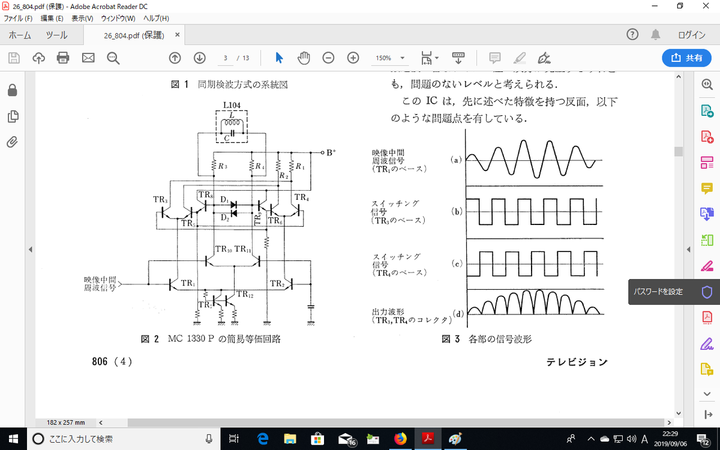720x450 pixels.
Task: Select the hand pan tool
Action: [303, 57]
